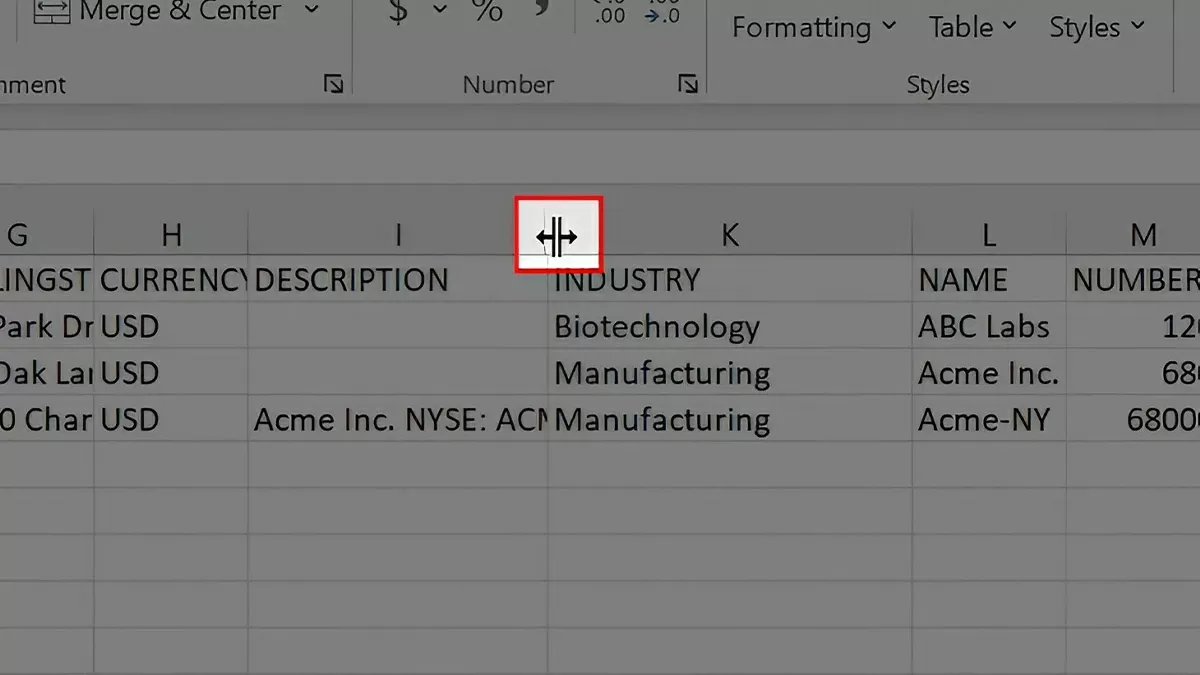This screenshot has width=1200, height=675.
Task: Click Decrease Decimal icon
Action: click(x=660, y=12)
